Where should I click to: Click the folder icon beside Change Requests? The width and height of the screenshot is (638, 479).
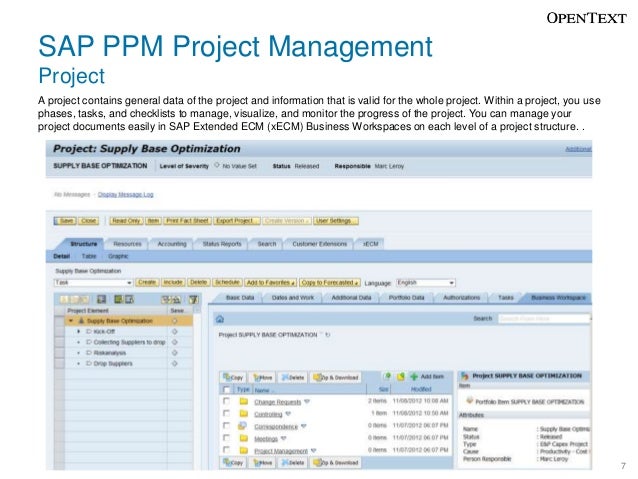point(244,402)
